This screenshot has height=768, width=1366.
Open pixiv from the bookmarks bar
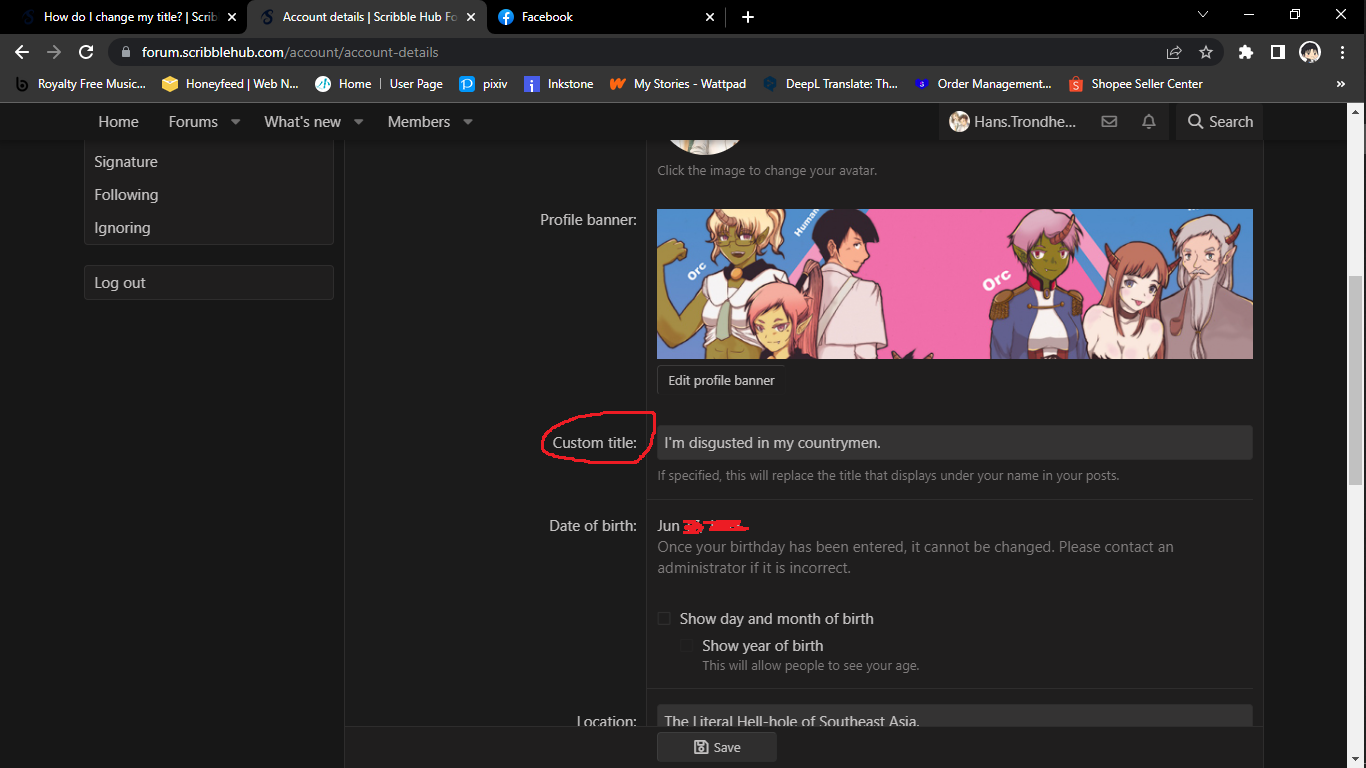483,84
